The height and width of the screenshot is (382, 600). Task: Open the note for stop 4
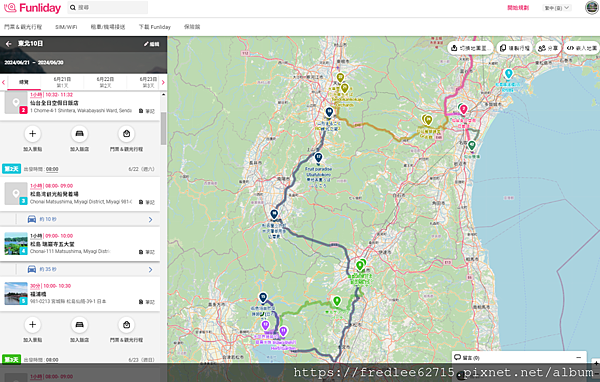pyautogui.click(x=147, y=252)
